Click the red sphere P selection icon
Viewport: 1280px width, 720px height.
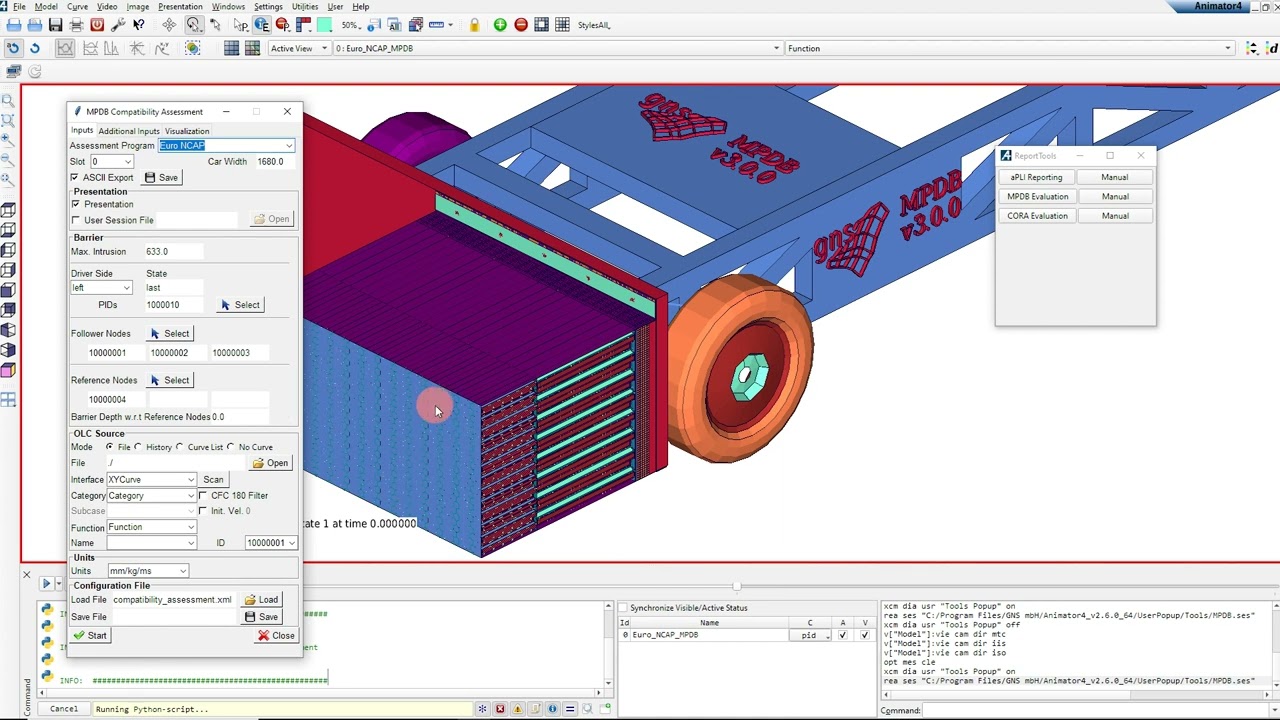pyautogui.click(x=283, y=24)
